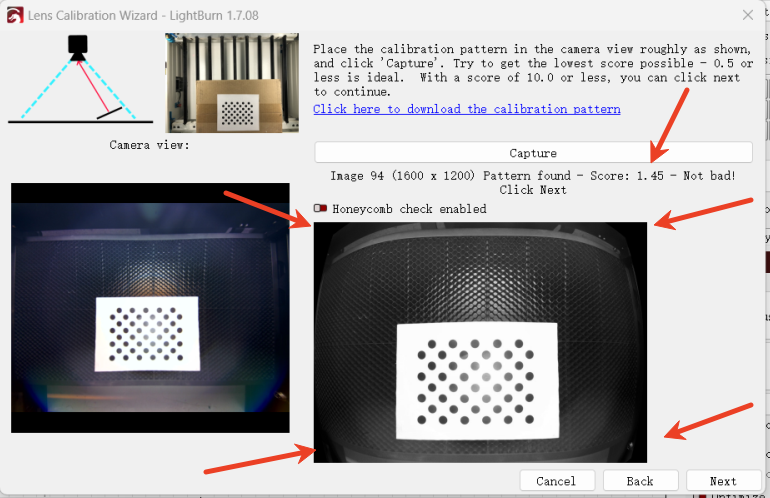Image resolution: width=770 pixels, height=498 pixels.
Task: Click the dot pattern card in live camera view
Action: [148, 335]
